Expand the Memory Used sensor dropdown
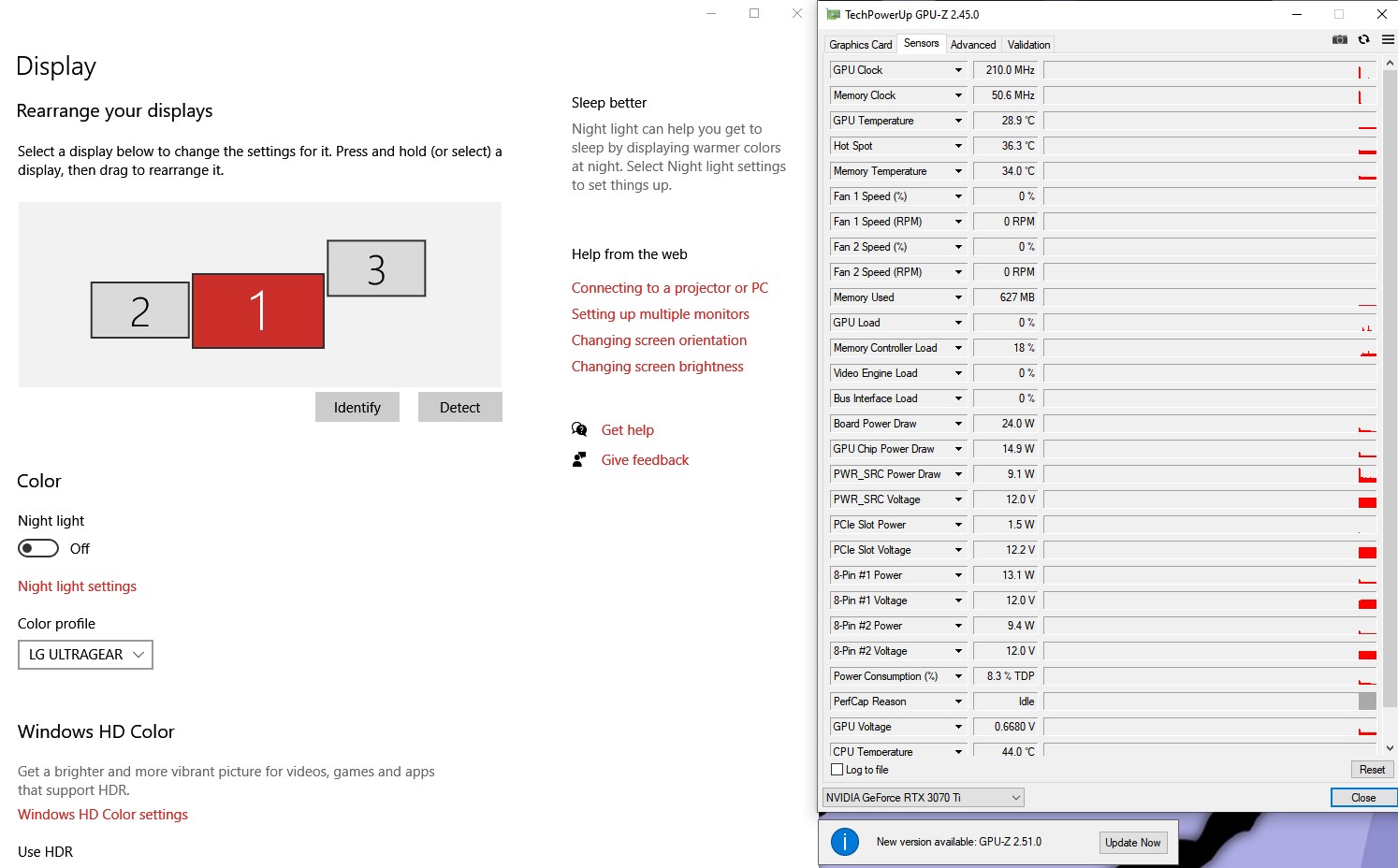 click(x=958, y=297)
